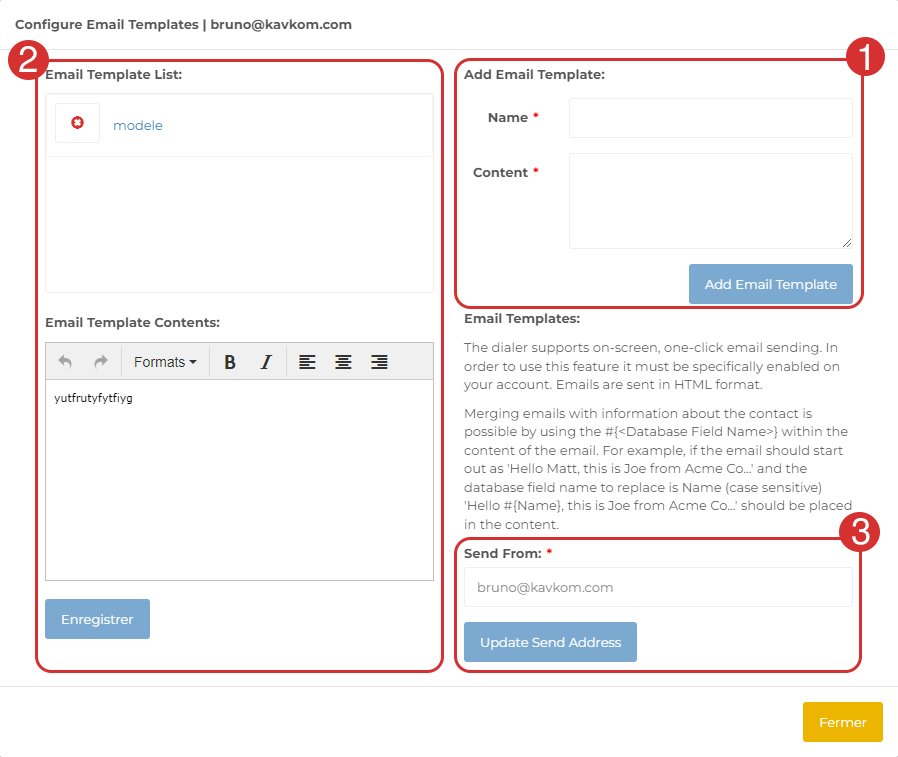898x757 pixels.
Task: Click the red number 1 badge
Action: 865,56
